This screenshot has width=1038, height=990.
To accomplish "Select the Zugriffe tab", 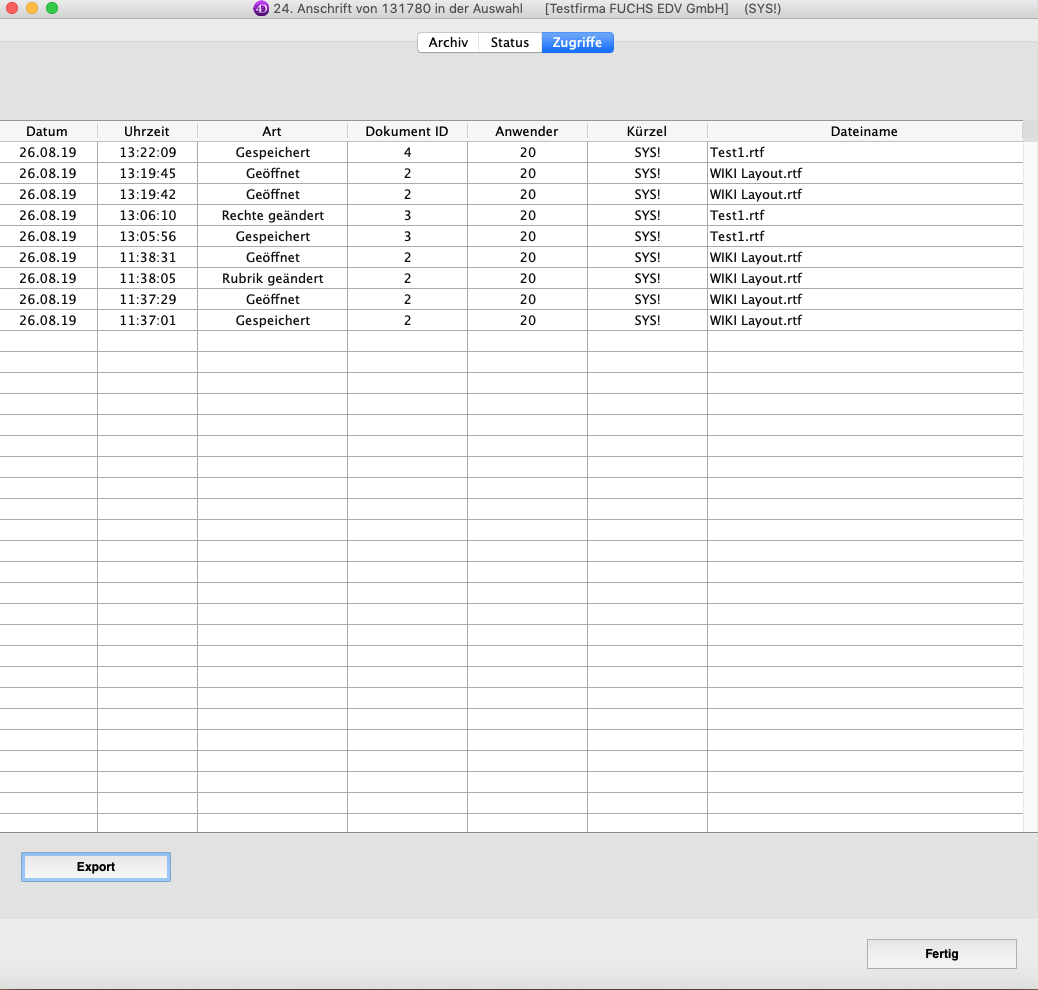I will (x=577, y=43).
